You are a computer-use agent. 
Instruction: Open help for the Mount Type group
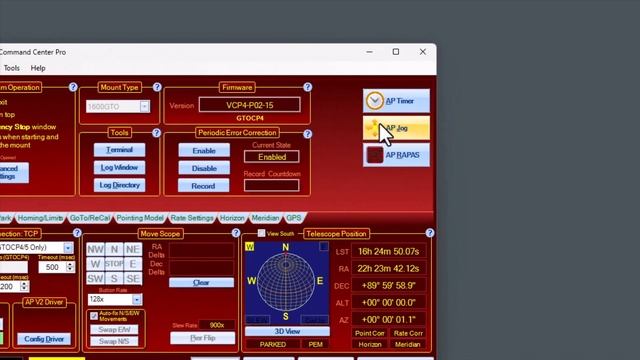click(157, 87)
